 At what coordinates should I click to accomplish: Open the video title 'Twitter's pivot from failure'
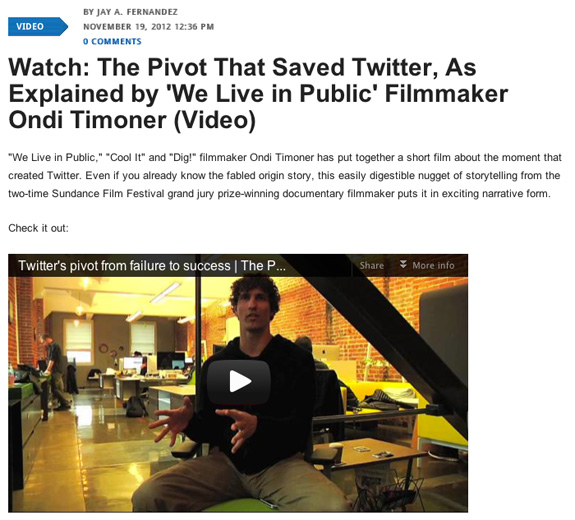click(x=152, y=265)
